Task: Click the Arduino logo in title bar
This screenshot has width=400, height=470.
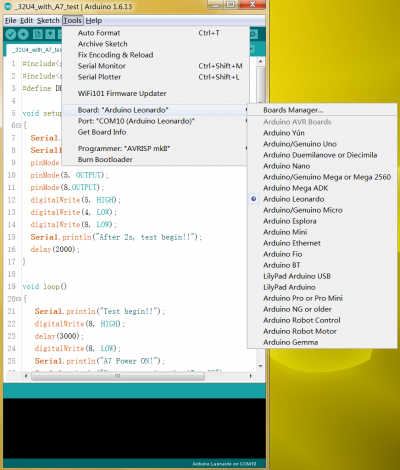Action: 8,6
